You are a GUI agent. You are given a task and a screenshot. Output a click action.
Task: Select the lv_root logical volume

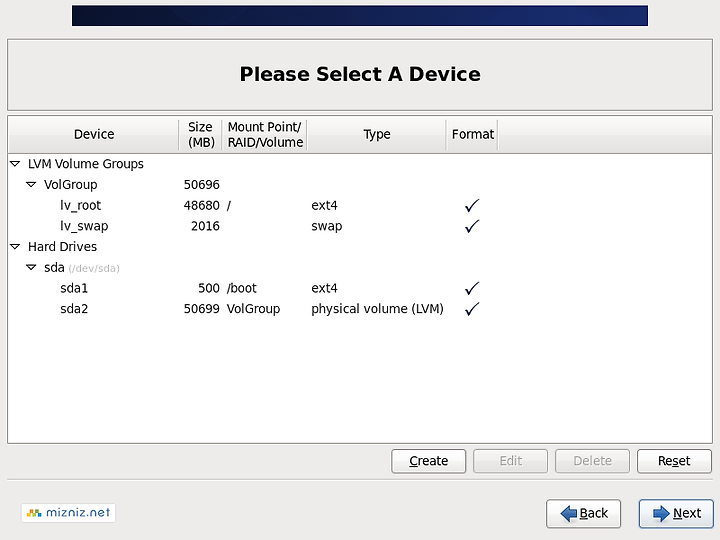pyautogui.click(x=360, y=205)
